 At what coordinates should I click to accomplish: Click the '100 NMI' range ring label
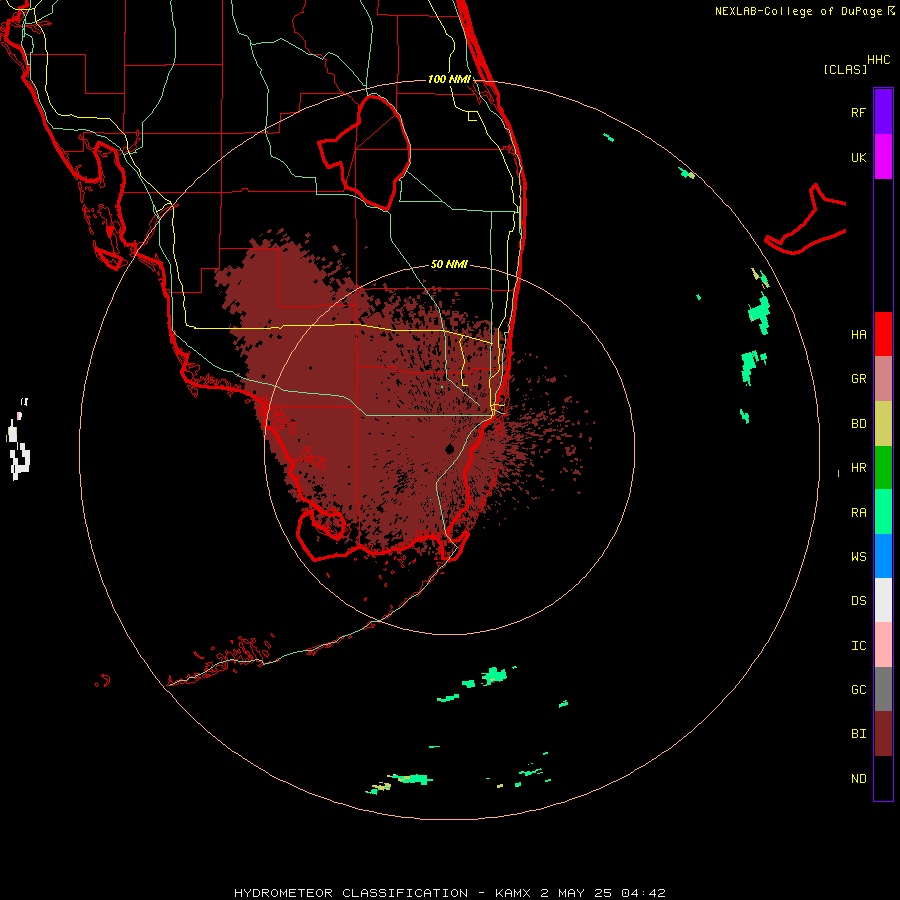(x=449, y=79)
